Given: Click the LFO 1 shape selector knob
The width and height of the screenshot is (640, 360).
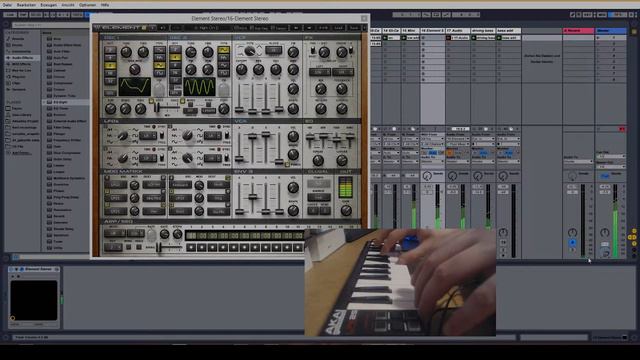Looking at the screenshot, I should click(122, 136).
